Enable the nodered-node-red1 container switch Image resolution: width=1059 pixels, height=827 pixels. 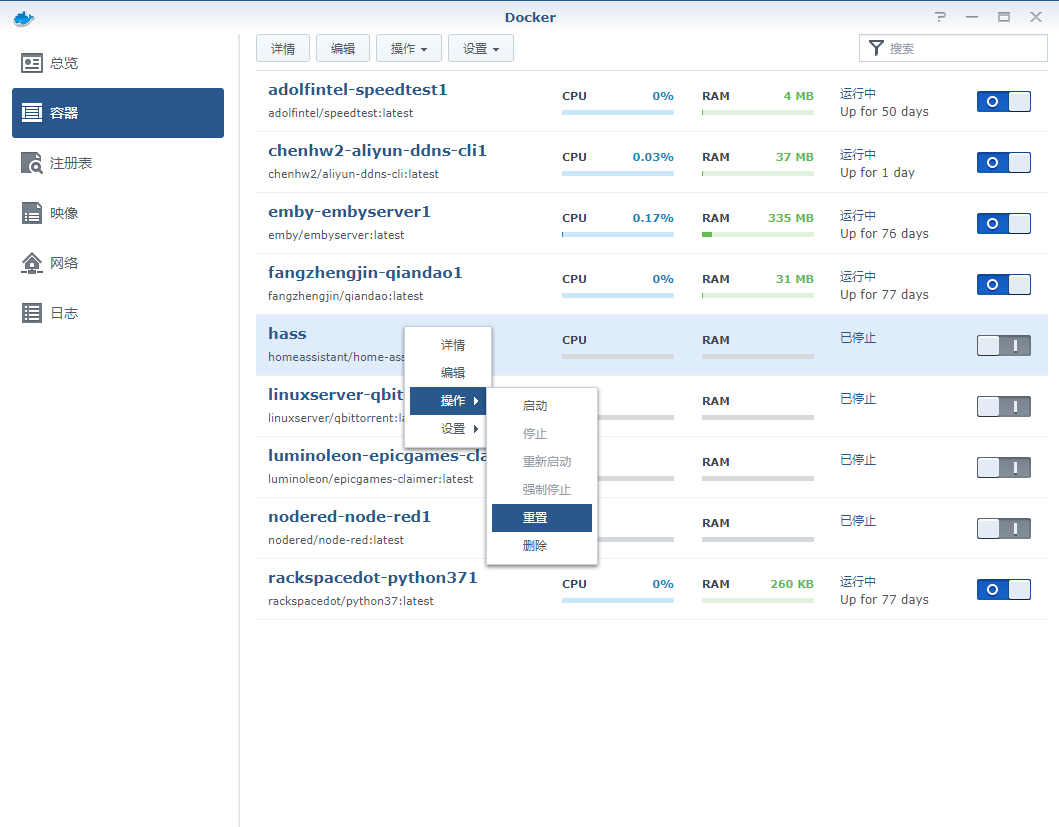(x=1004, y=528)
